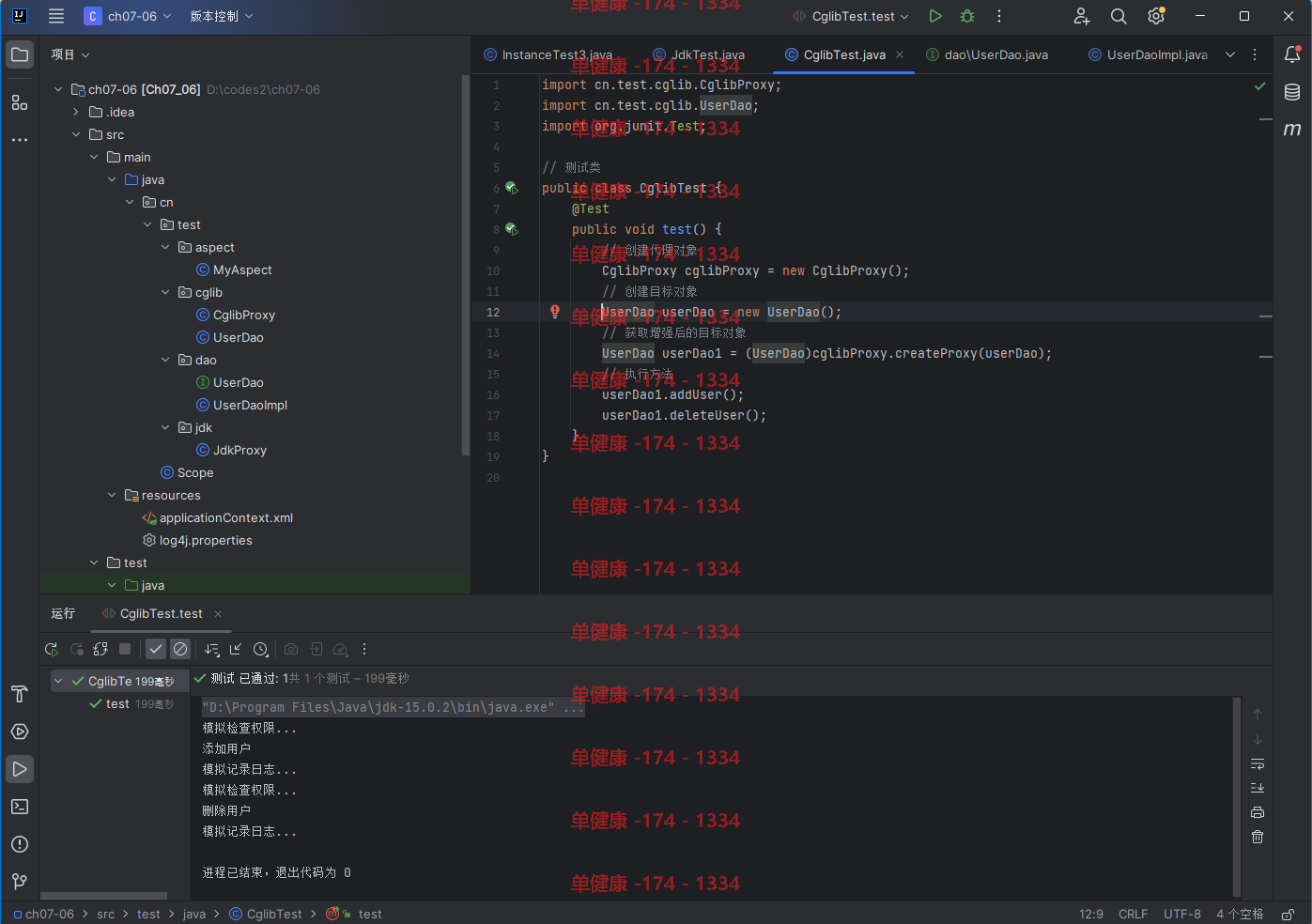Click the error bulb icon on line 12
The height and width of the screenshot is (924, 1312).
[555, 312]
